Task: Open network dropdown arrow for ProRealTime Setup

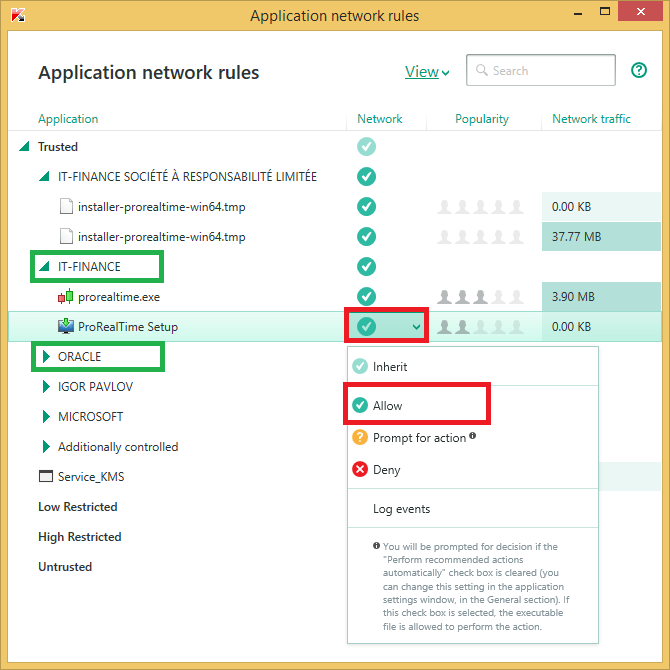Action: click(x=416, y=327)
